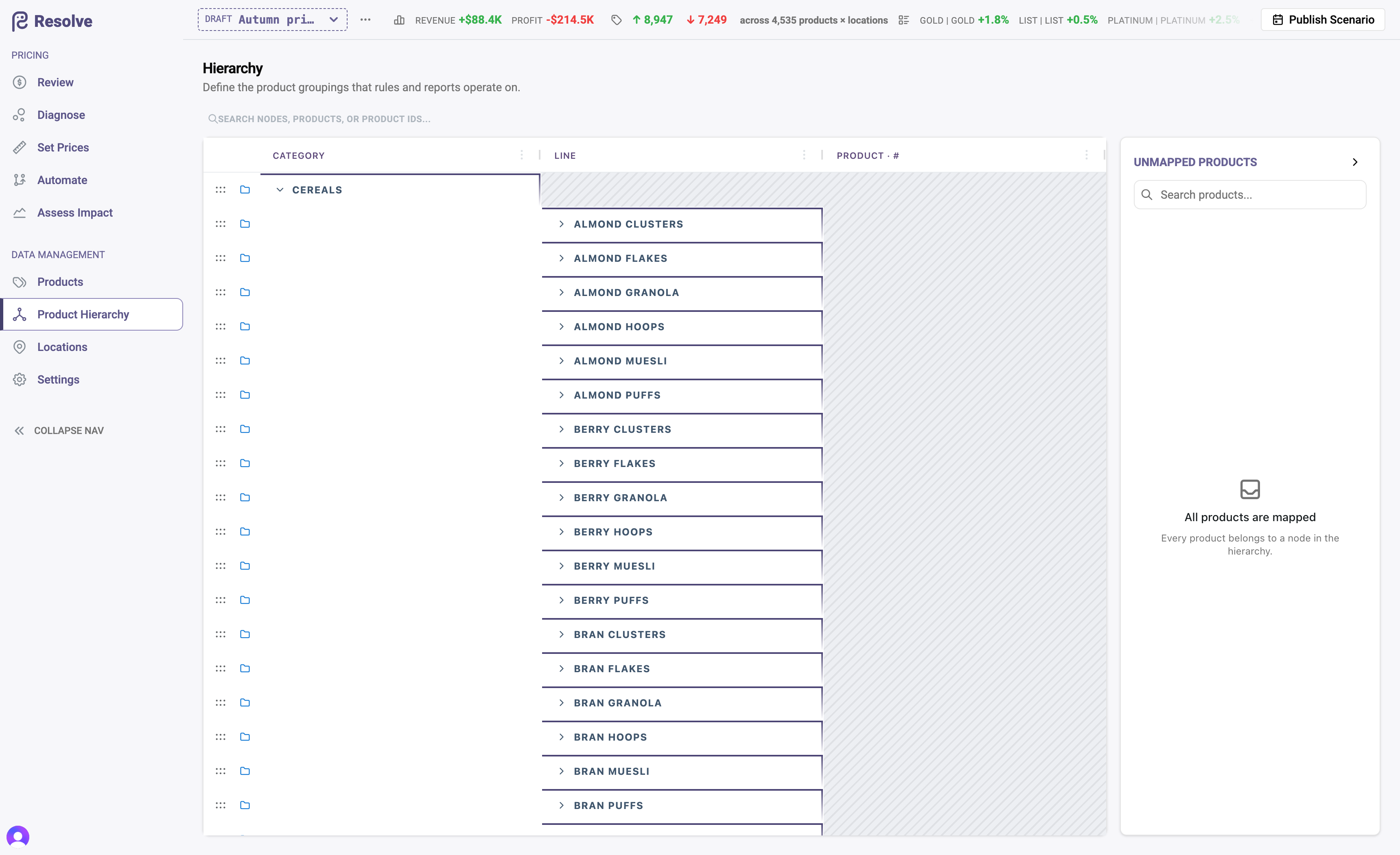Click the drag handle in Berry Hoops row
The image size is (1400, 855).
pos(221,532)
